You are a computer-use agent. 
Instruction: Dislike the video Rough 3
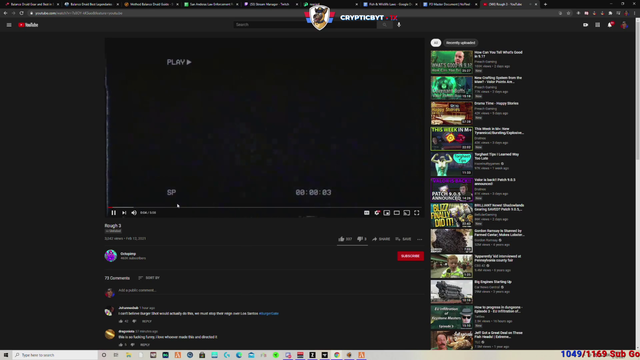pyautogui.click(x=362, y=239)
